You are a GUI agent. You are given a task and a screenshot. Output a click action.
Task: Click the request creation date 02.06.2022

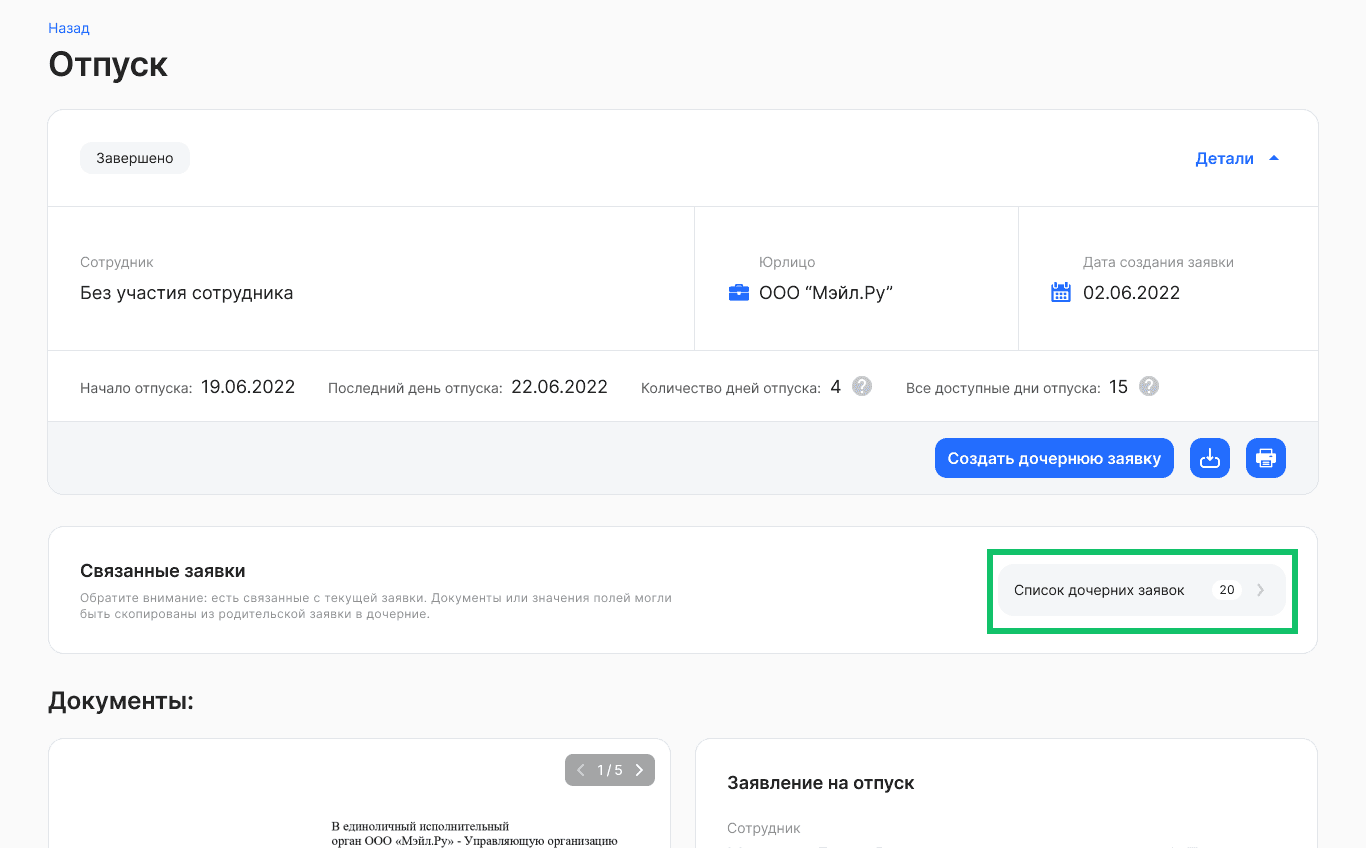point(1131,293)
